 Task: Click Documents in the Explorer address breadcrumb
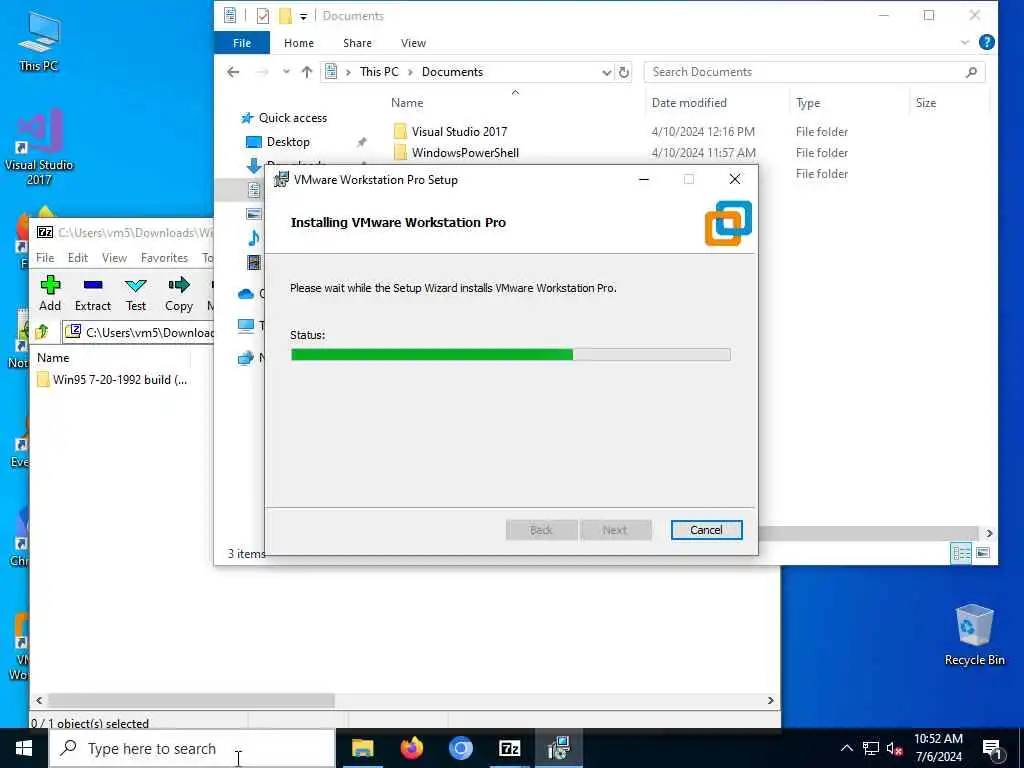click(452, 72)
